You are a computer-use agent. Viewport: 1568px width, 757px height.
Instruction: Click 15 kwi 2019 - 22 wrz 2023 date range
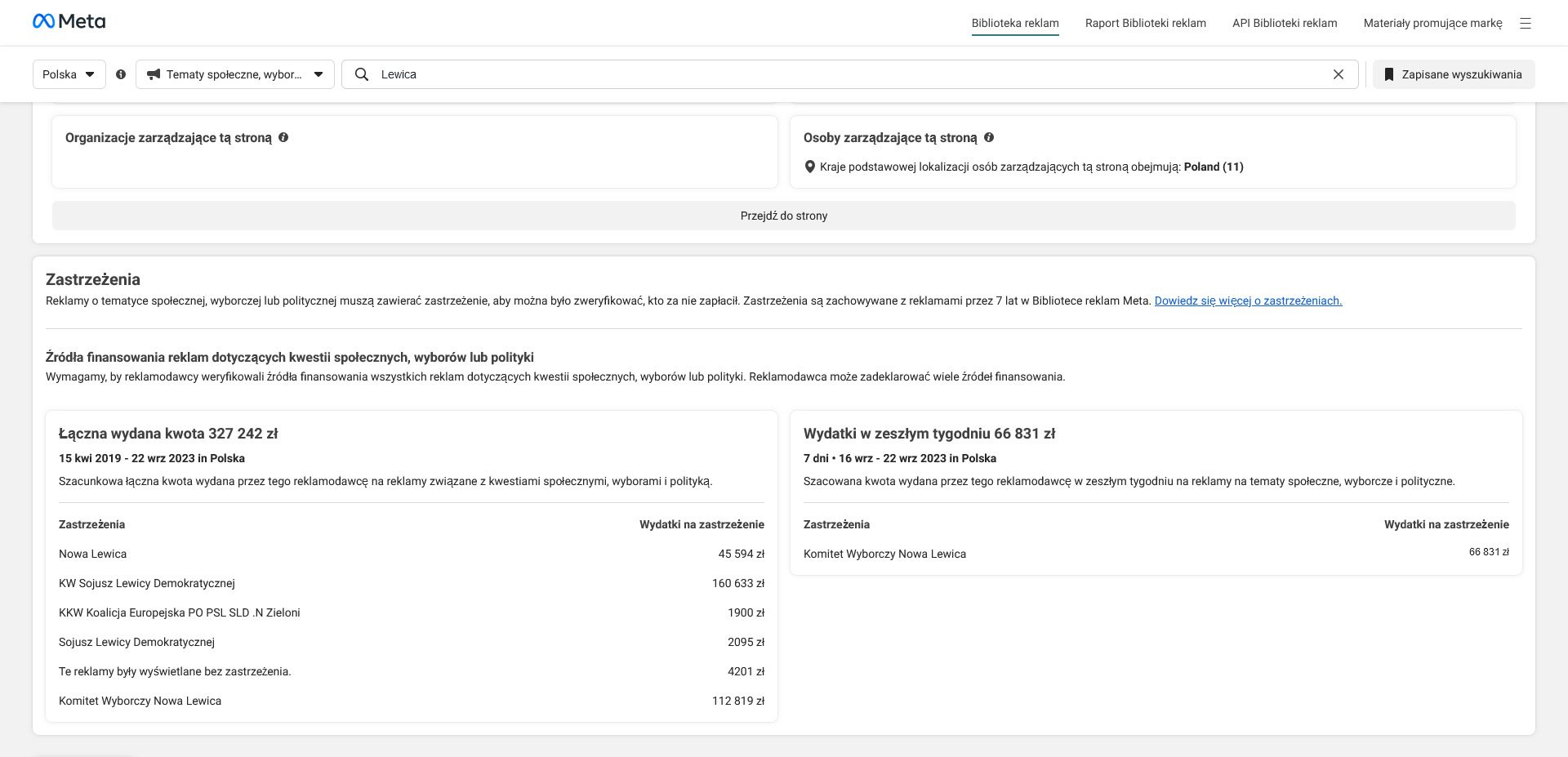(x=152, y=458)
